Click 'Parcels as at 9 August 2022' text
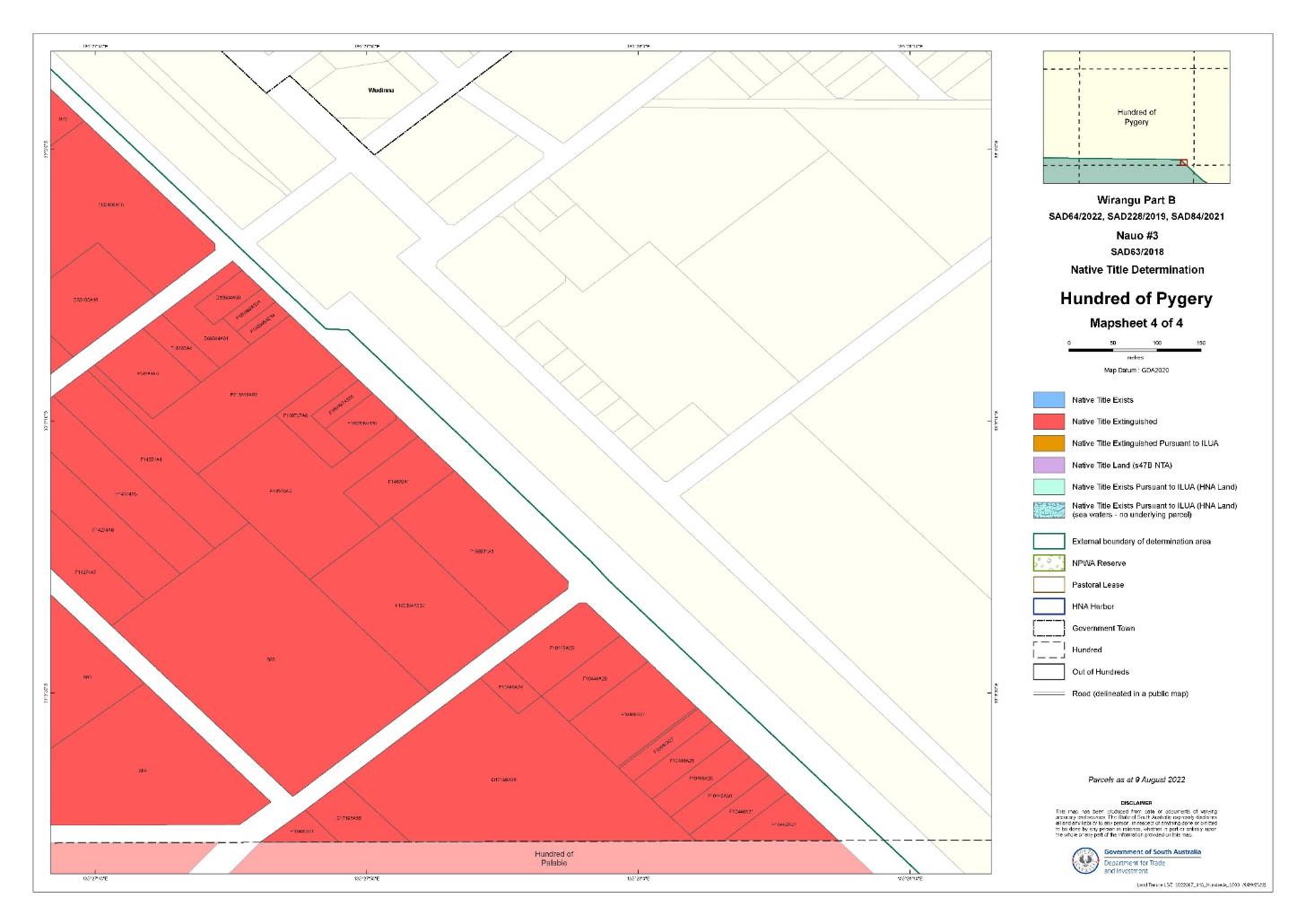The height and width of the screenshot is (924, 1306). pos(1136,780)
